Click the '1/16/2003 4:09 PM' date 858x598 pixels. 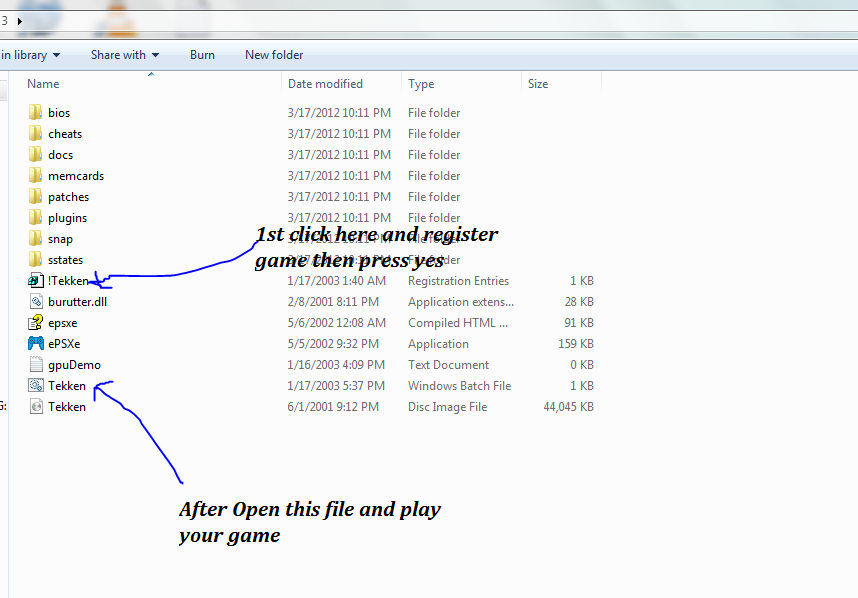(x=336, y=365)
